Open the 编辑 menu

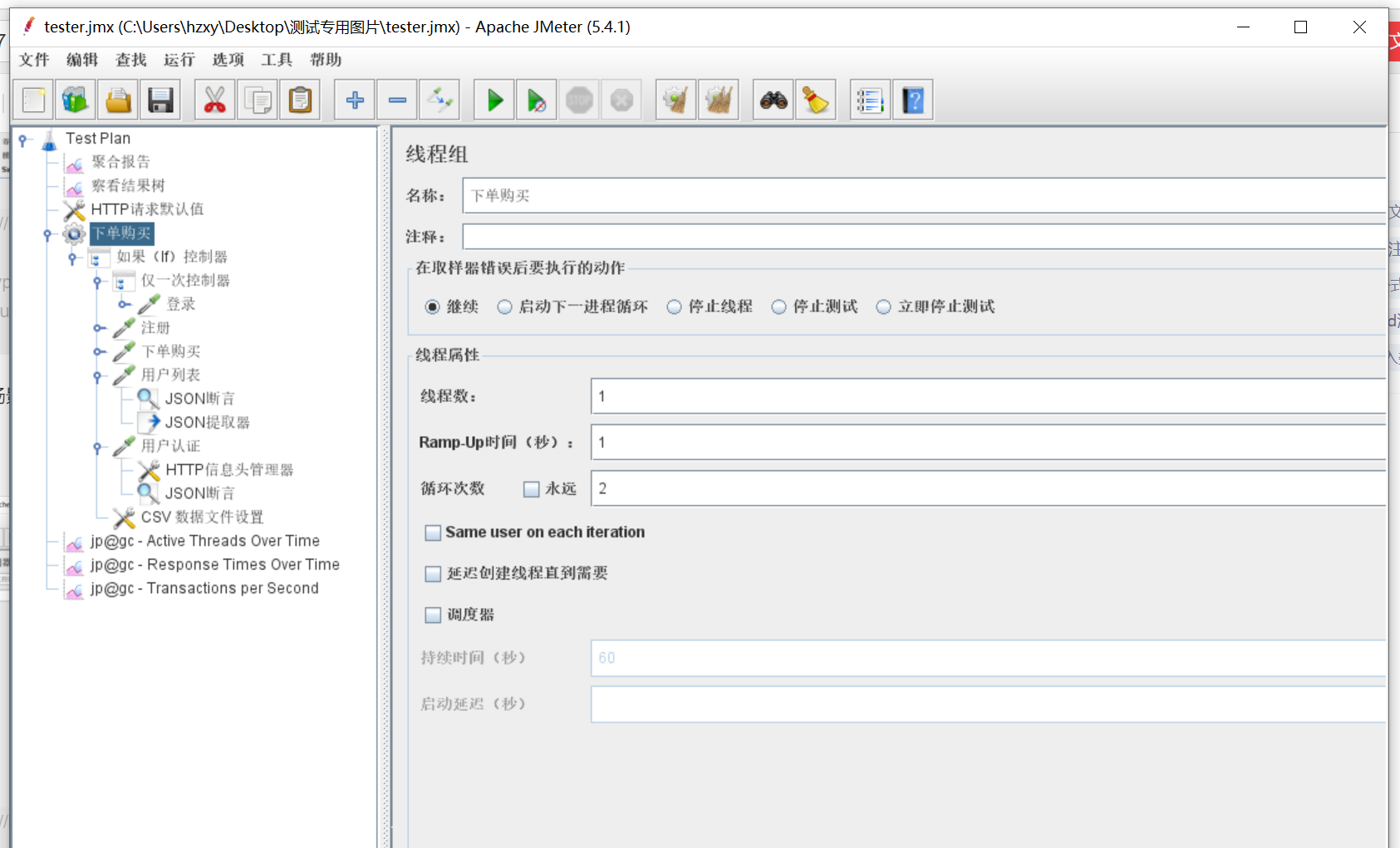tap(82, 60)
